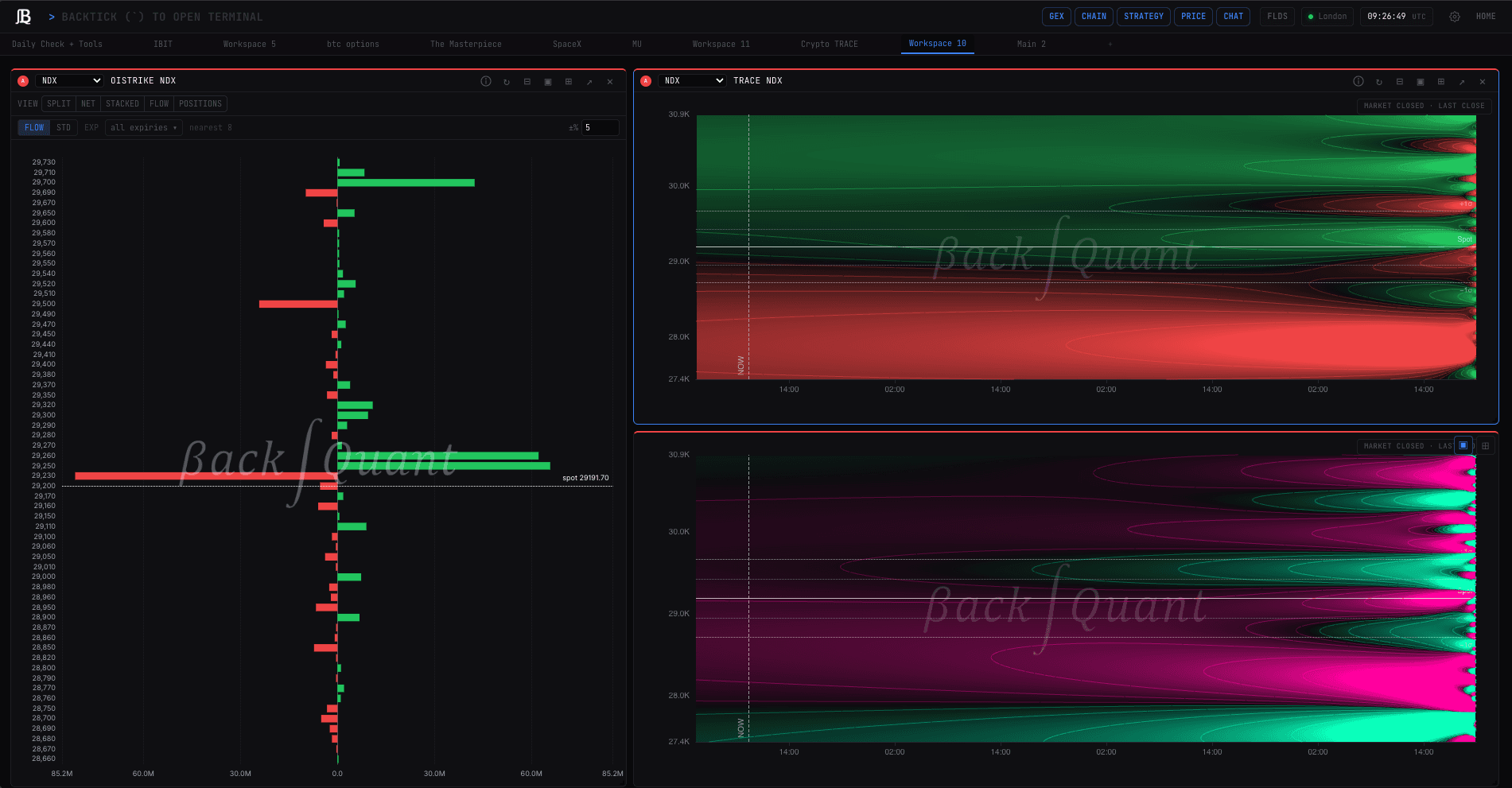Image resolution: width=1512 pixels, height=788 pixels.
Task: Open the CHAIN panel button
Action: click(1094, 17)
